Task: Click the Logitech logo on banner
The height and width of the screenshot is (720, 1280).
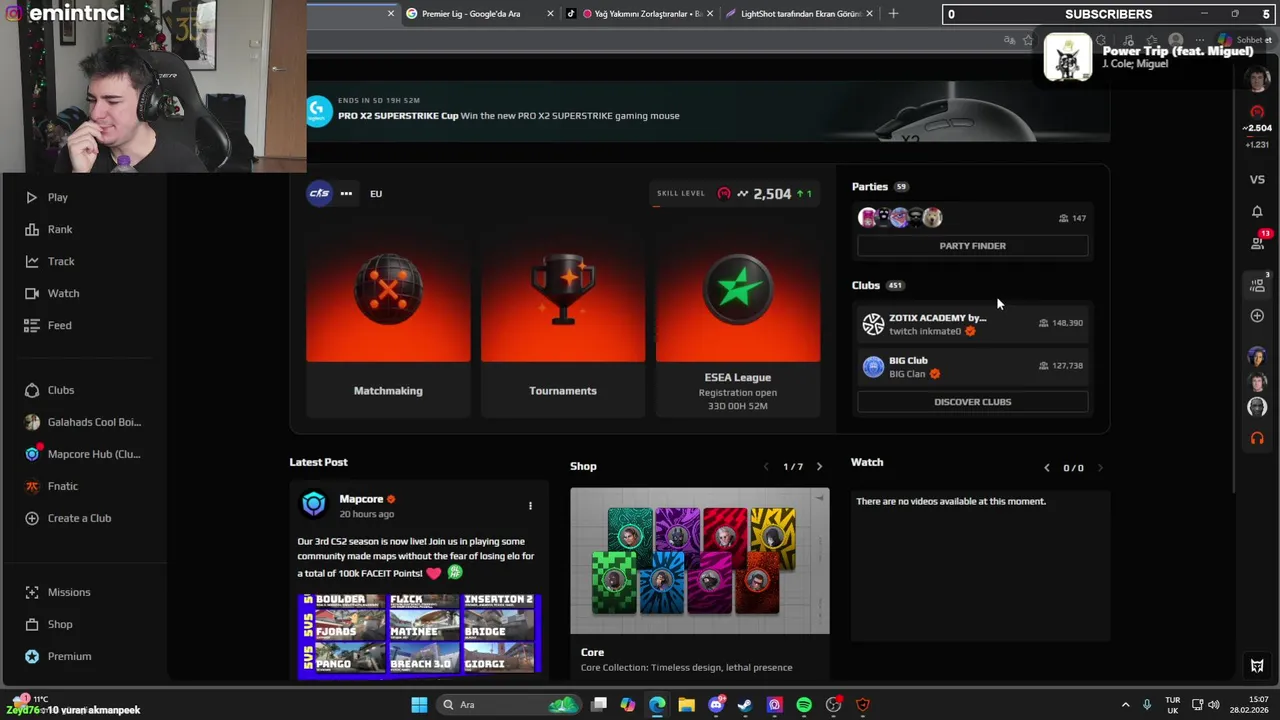Action: pyautogui.click(x=319, y=109)
